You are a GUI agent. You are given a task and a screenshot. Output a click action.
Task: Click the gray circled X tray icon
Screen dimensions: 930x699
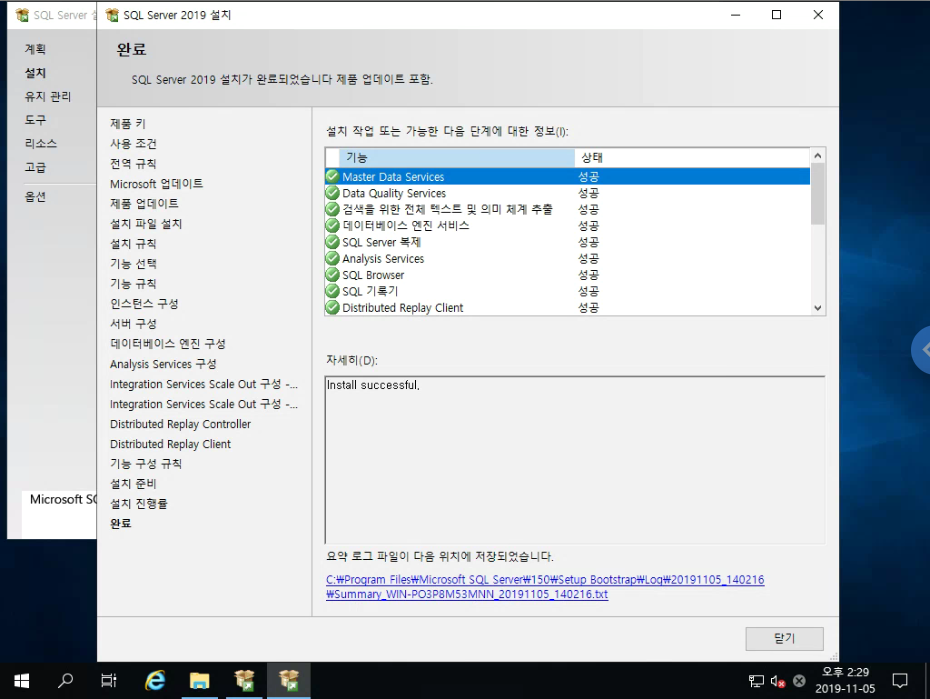800,681
